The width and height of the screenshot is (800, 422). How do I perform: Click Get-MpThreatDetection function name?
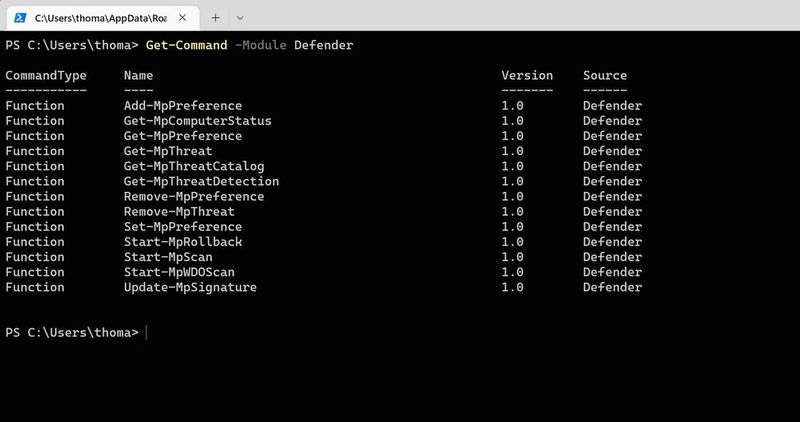pyautogui.click(x=201, y=181)
